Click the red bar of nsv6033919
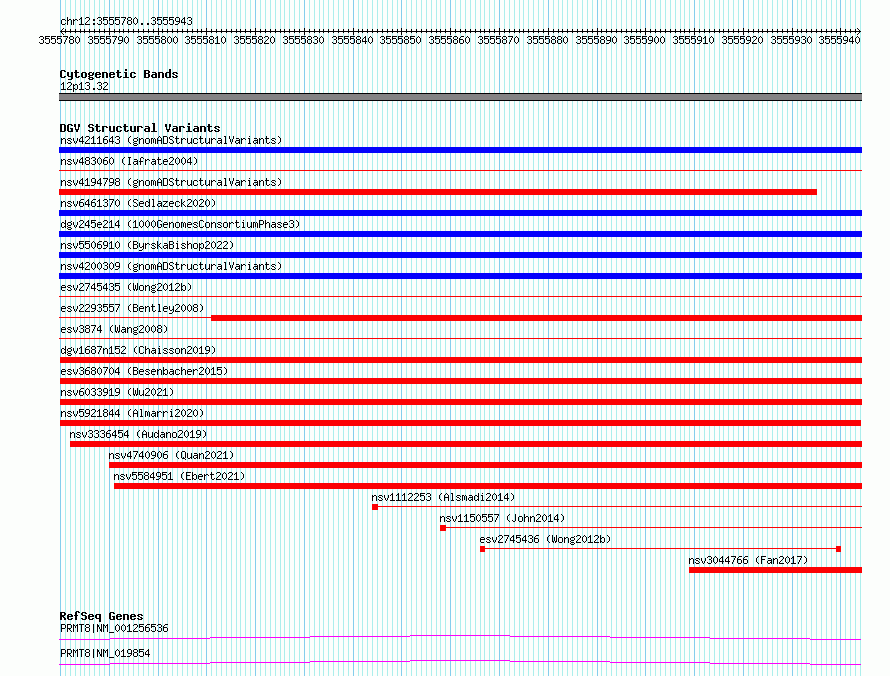Viewport: 890px width, 676px height. 460,402
